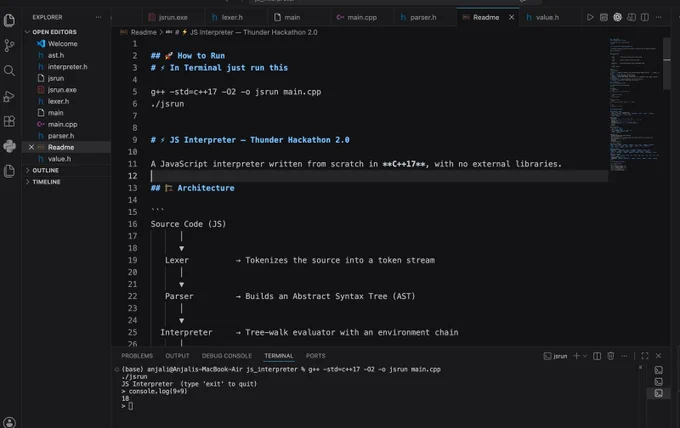The height and width of the screenshot is (428, 680).
Task: Close the terminal panel
Action: pyautogui.click(x=658, y=356)
